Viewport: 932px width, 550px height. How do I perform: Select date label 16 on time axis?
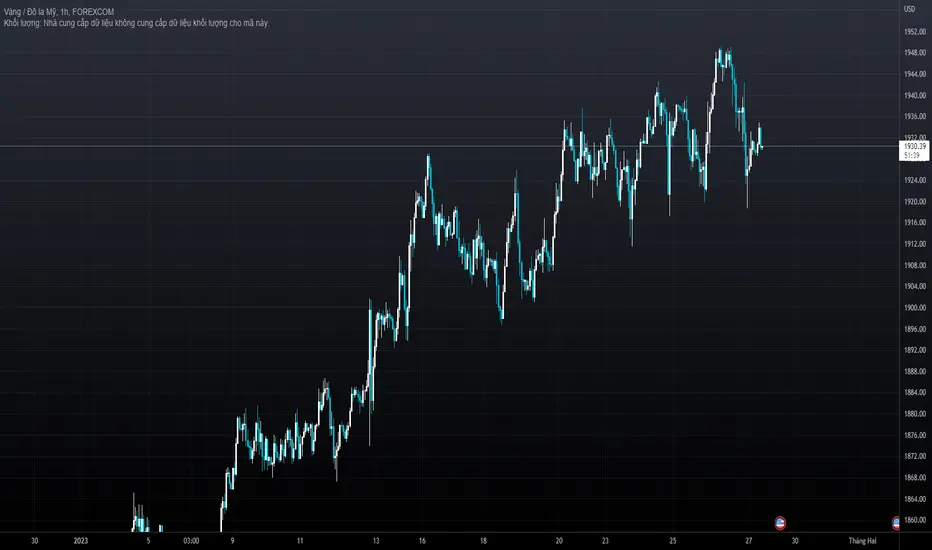pos(422,541)
